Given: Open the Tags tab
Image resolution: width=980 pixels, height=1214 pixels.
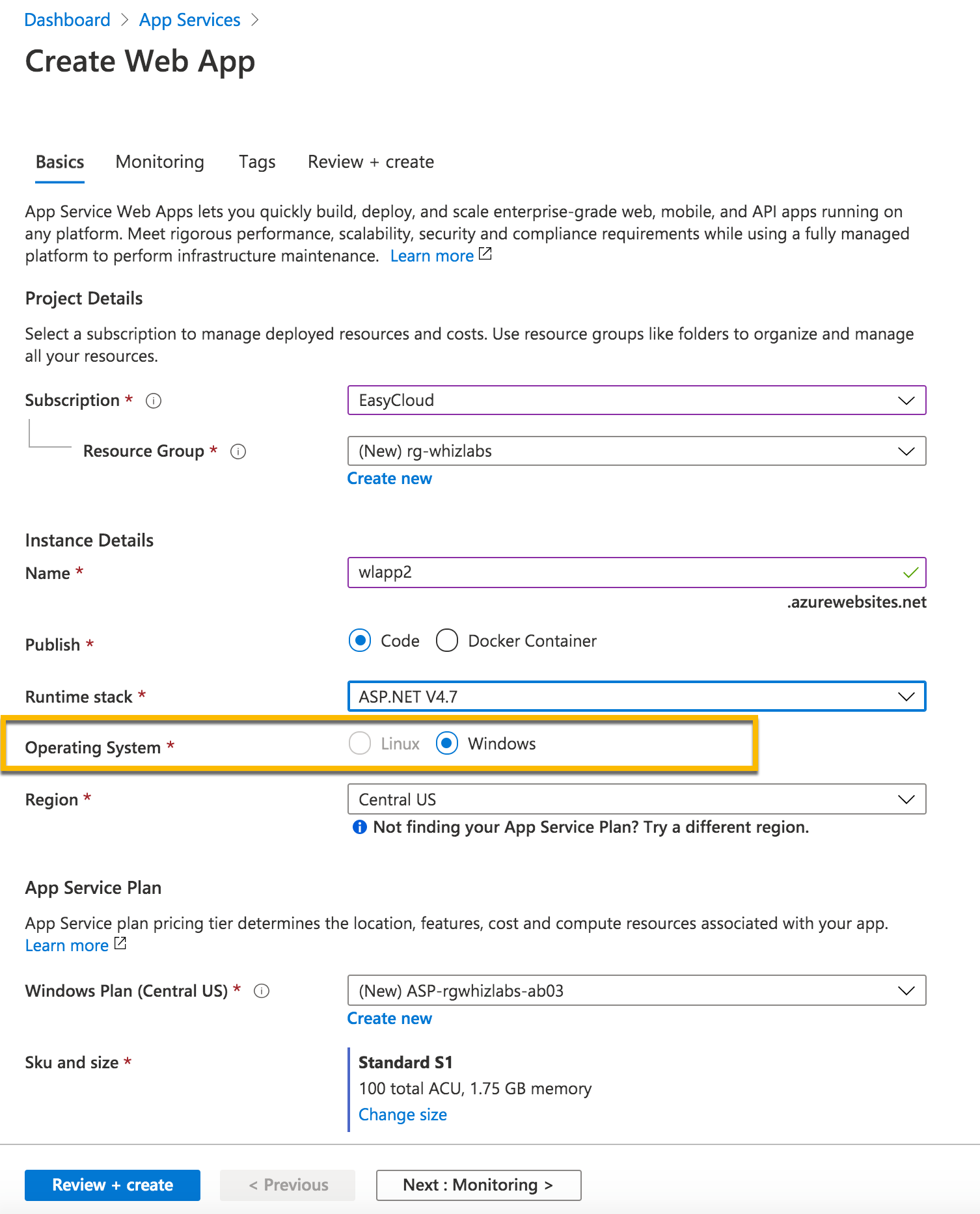Looking at the screenshot, I should pos(257,162).
